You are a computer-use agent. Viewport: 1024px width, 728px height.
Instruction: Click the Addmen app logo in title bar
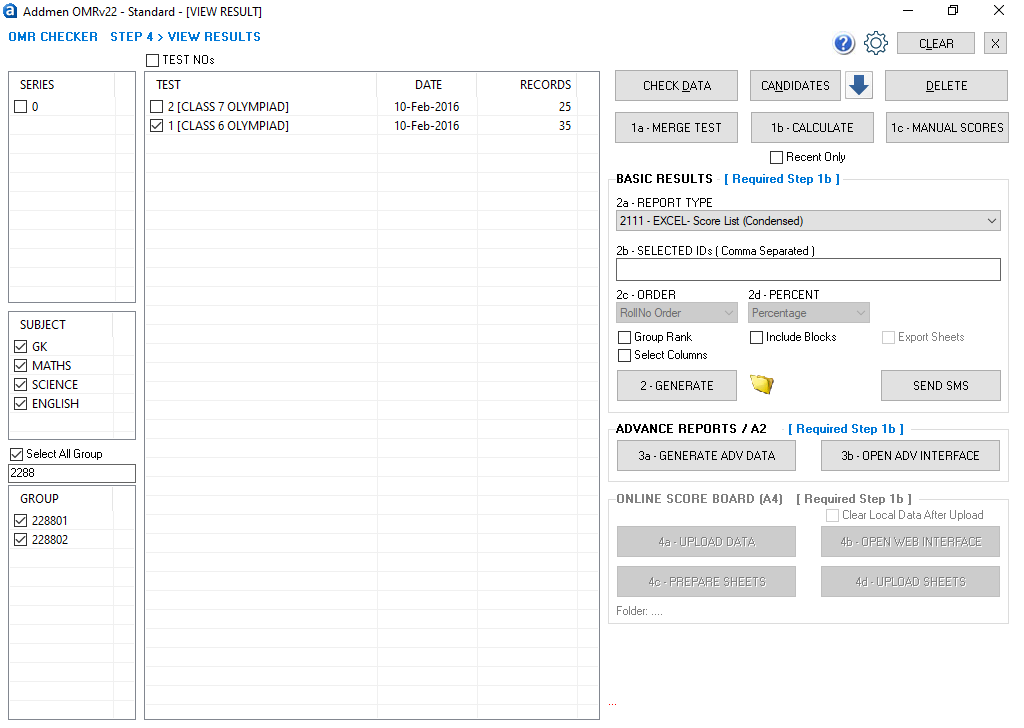10,11
